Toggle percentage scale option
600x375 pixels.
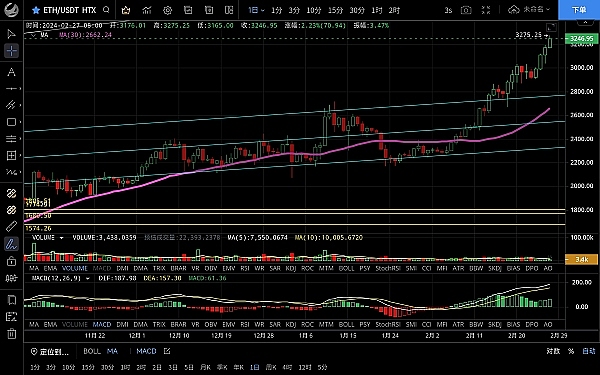tap(571, 351)
